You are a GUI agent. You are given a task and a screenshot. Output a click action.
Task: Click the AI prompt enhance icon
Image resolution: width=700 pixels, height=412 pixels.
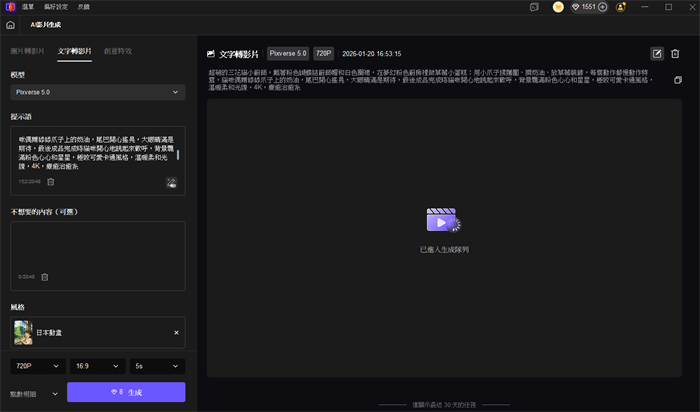171,182
